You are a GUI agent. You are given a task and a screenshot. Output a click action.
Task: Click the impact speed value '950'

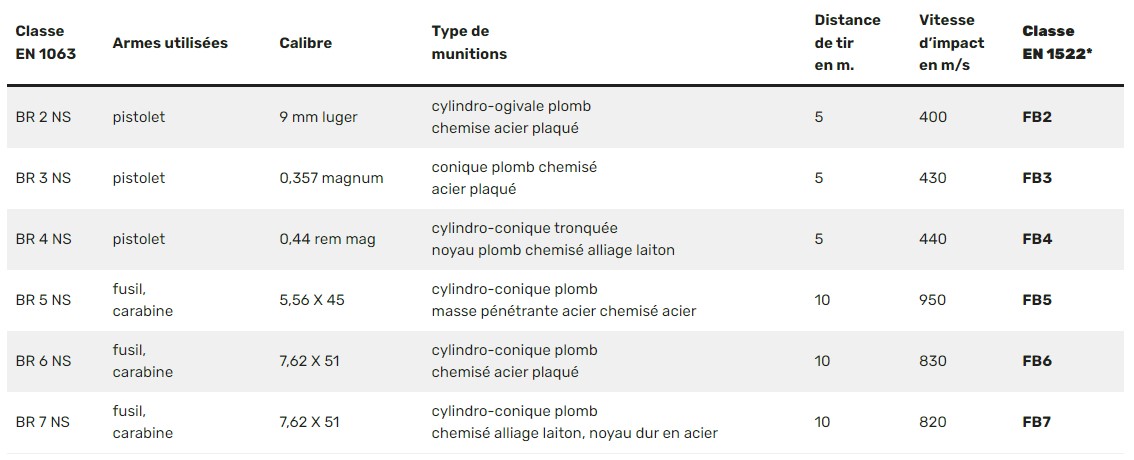(x=932, y=300)
